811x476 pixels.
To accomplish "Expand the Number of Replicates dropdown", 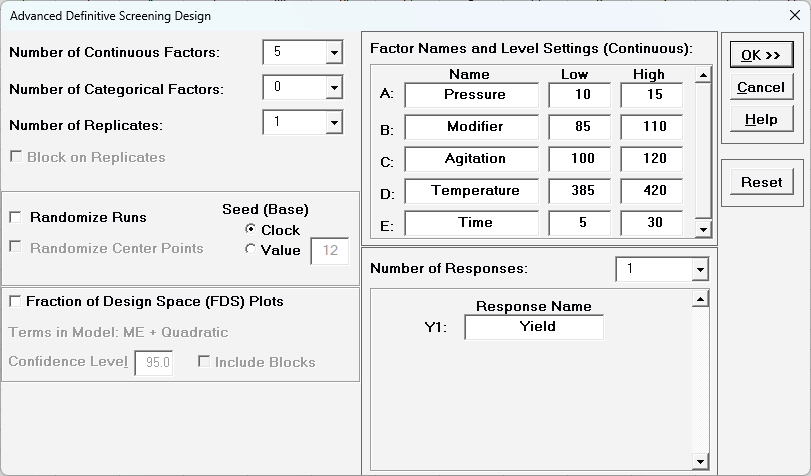I will pos(333,123).
